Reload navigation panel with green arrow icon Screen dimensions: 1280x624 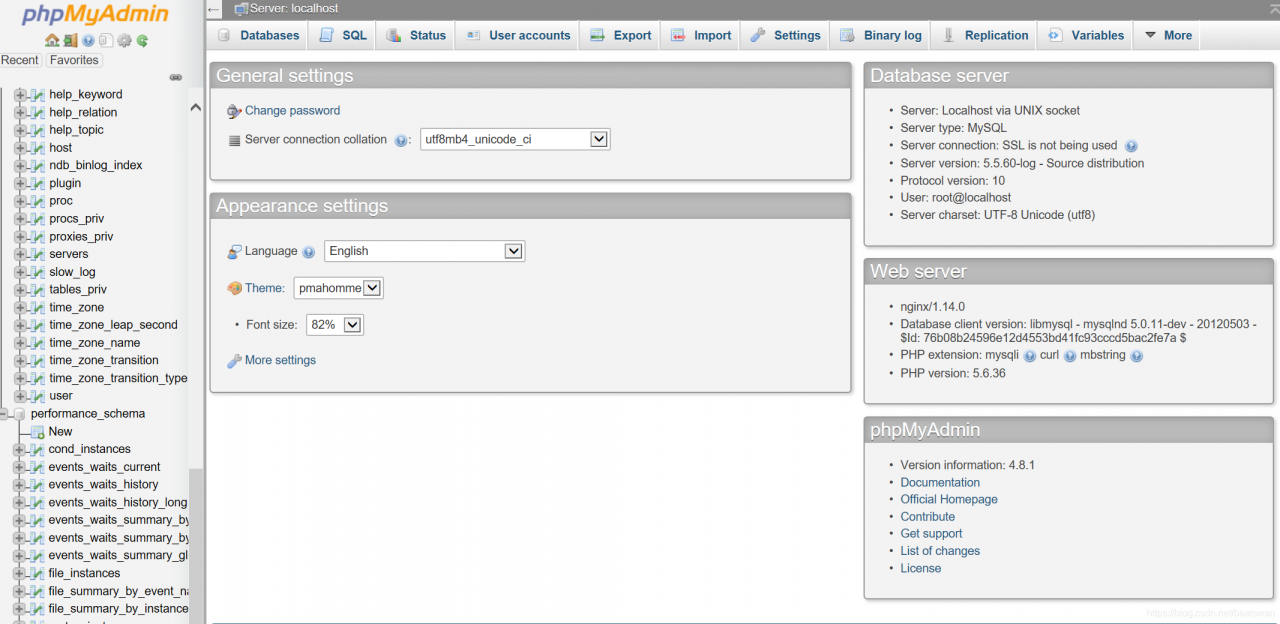pyautogui.click(x=142, y=41)
